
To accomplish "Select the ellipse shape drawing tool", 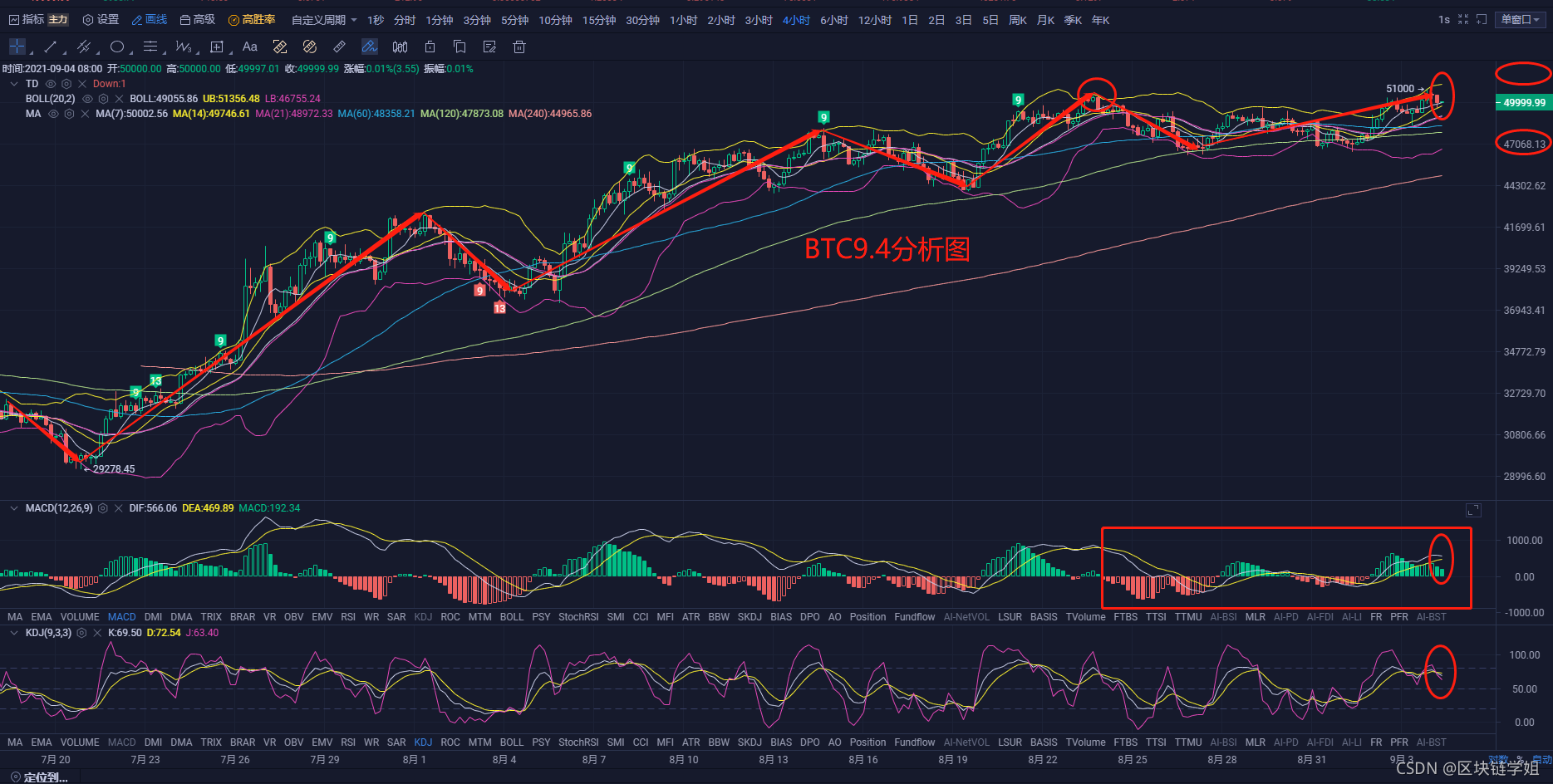I will tap(117, 47).
